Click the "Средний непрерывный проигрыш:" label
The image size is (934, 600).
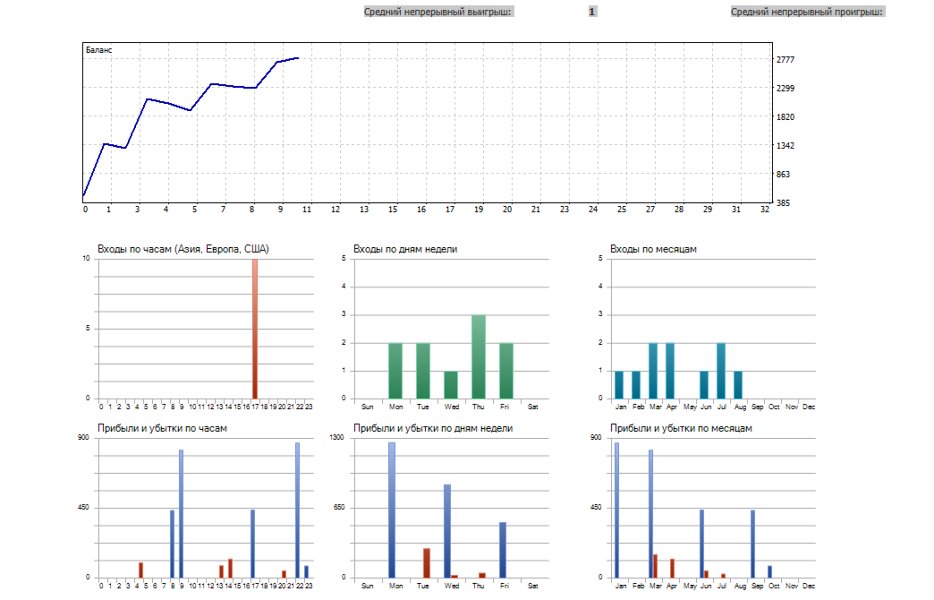[x=807, y=12]
